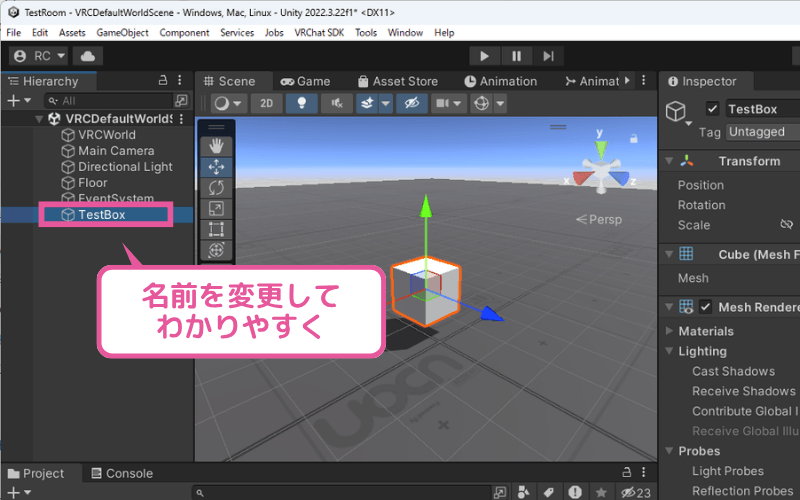Open the File menu

pyautogui.click(x=14, y=33)
